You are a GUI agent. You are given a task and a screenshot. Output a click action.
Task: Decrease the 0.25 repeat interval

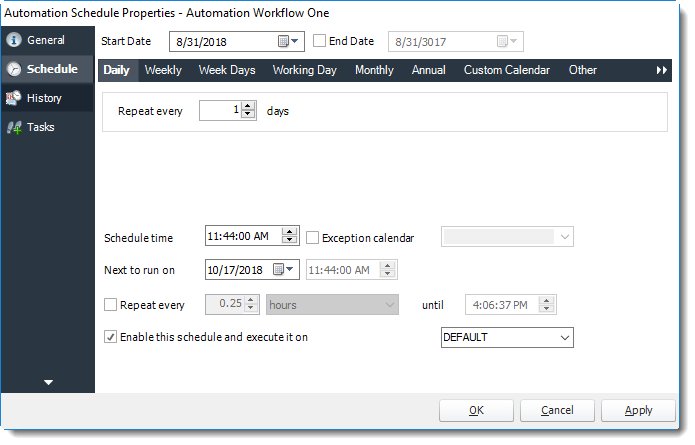[x=251, y=308]
